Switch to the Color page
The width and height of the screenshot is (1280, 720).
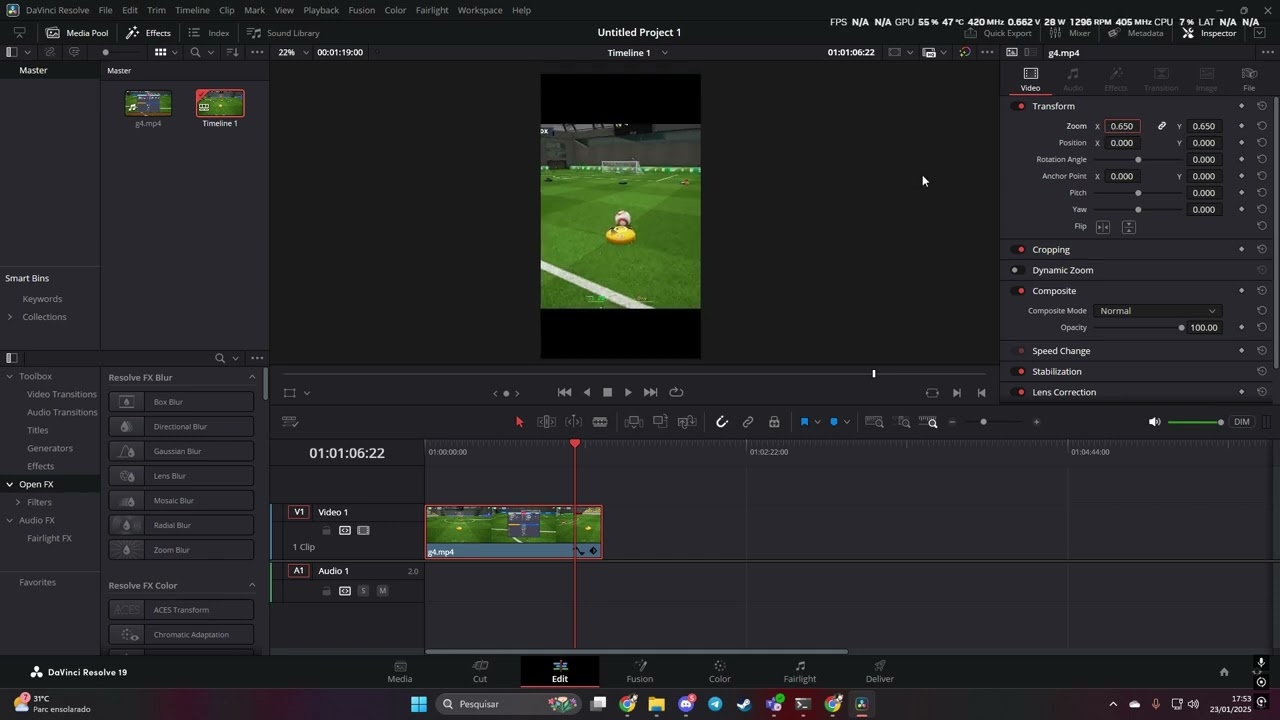tap(720, 671)
